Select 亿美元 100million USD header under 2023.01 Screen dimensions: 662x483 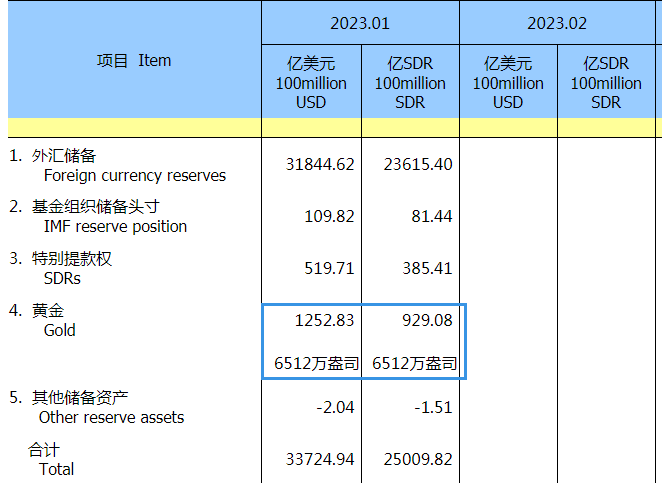click(311, 82)
